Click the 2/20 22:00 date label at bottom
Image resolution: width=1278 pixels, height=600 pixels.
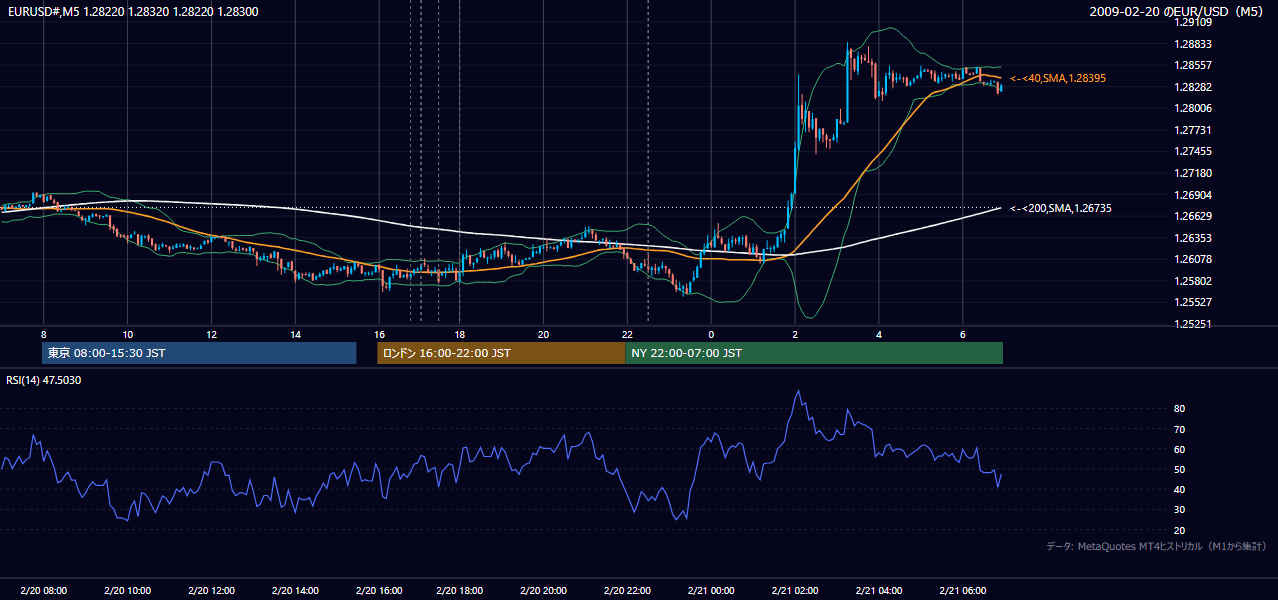(627, 590)
